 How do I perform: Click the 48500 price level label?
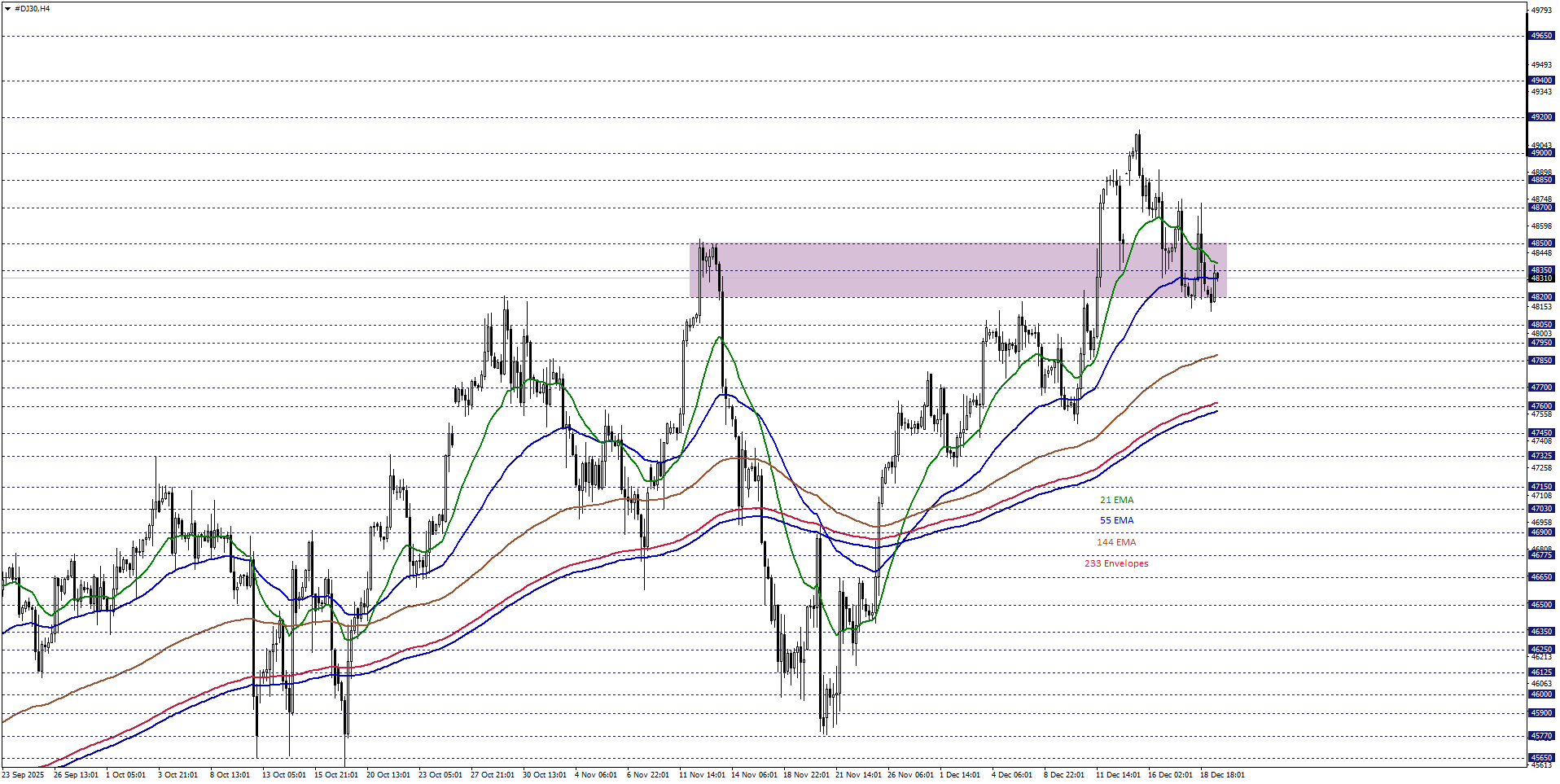point(1541,243)
